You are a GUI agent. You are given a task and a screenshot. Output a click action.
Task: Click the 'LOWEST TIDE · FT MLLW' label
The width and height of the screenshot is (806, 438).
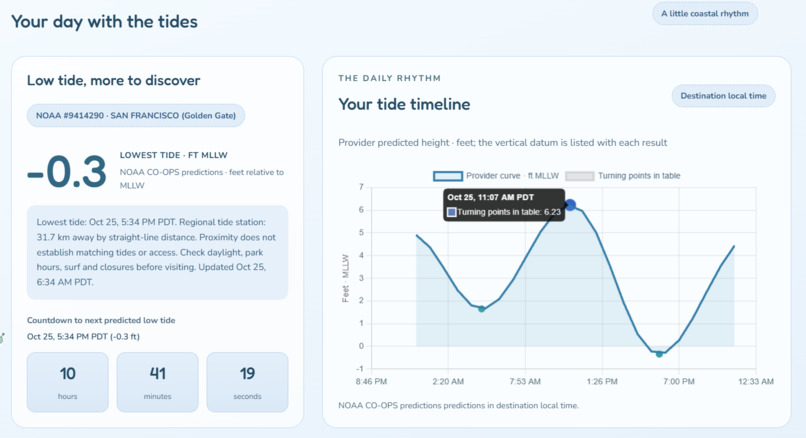coord(174,155)
